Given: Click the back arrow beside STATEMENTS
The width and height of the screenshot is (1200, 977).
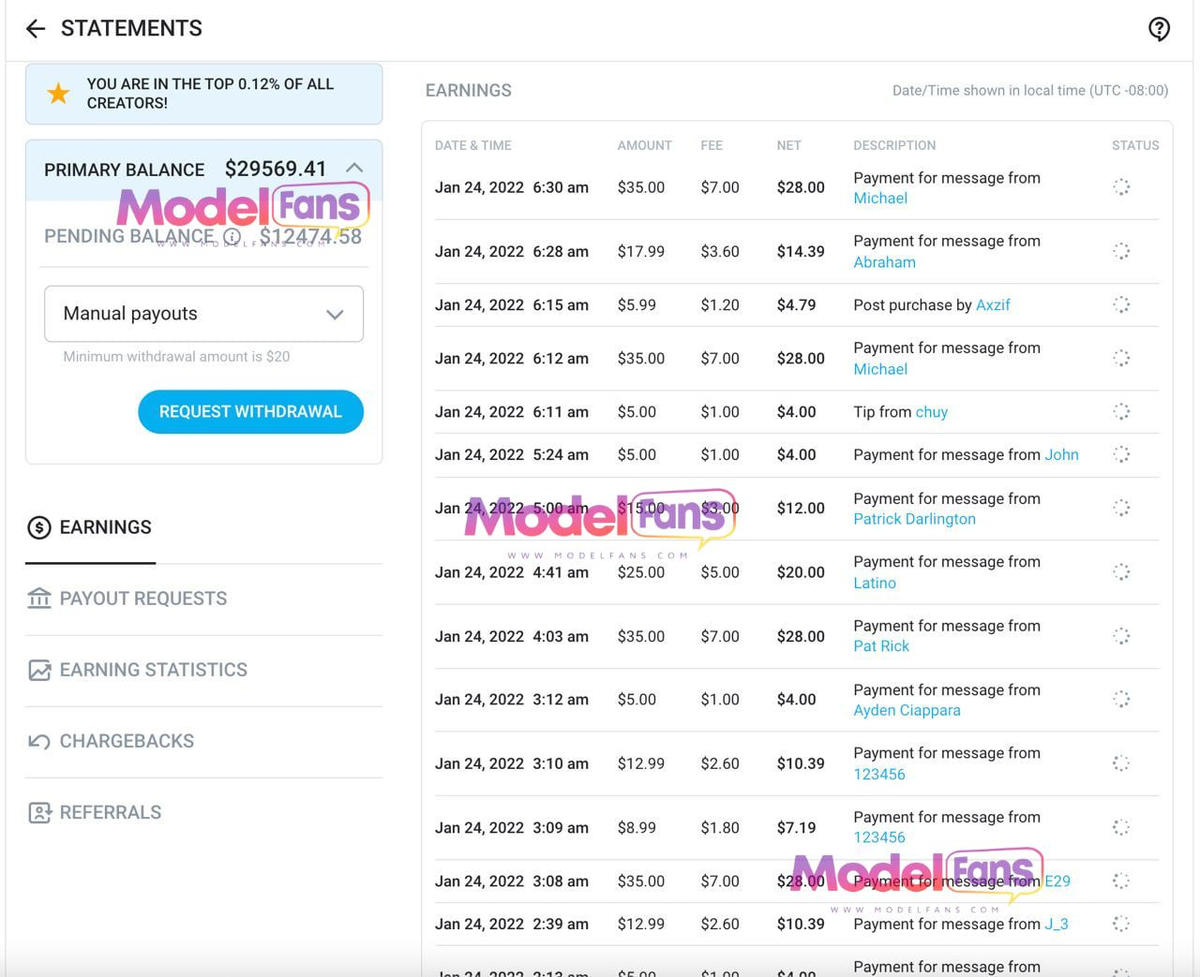Looking at the screenshot, I should pyautogui.click(x=36, y=29).
